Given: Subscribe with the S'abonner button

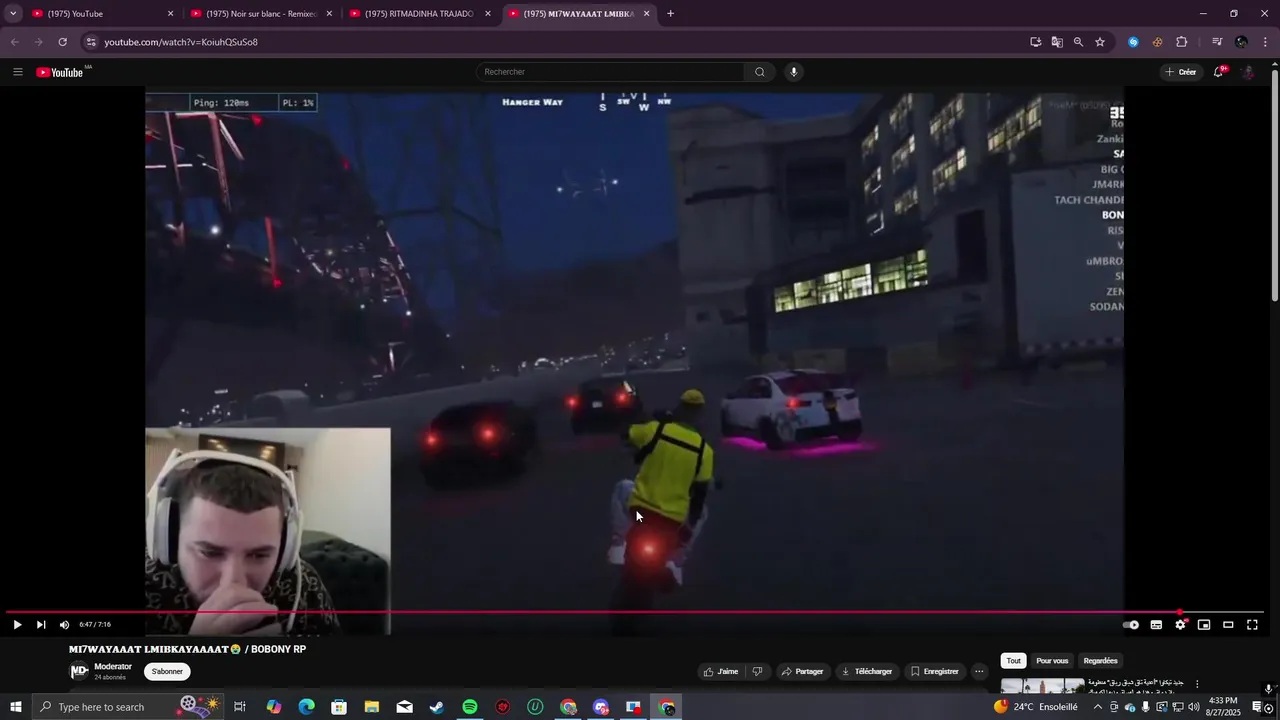Looking at the screenshot, I should 167,672.
